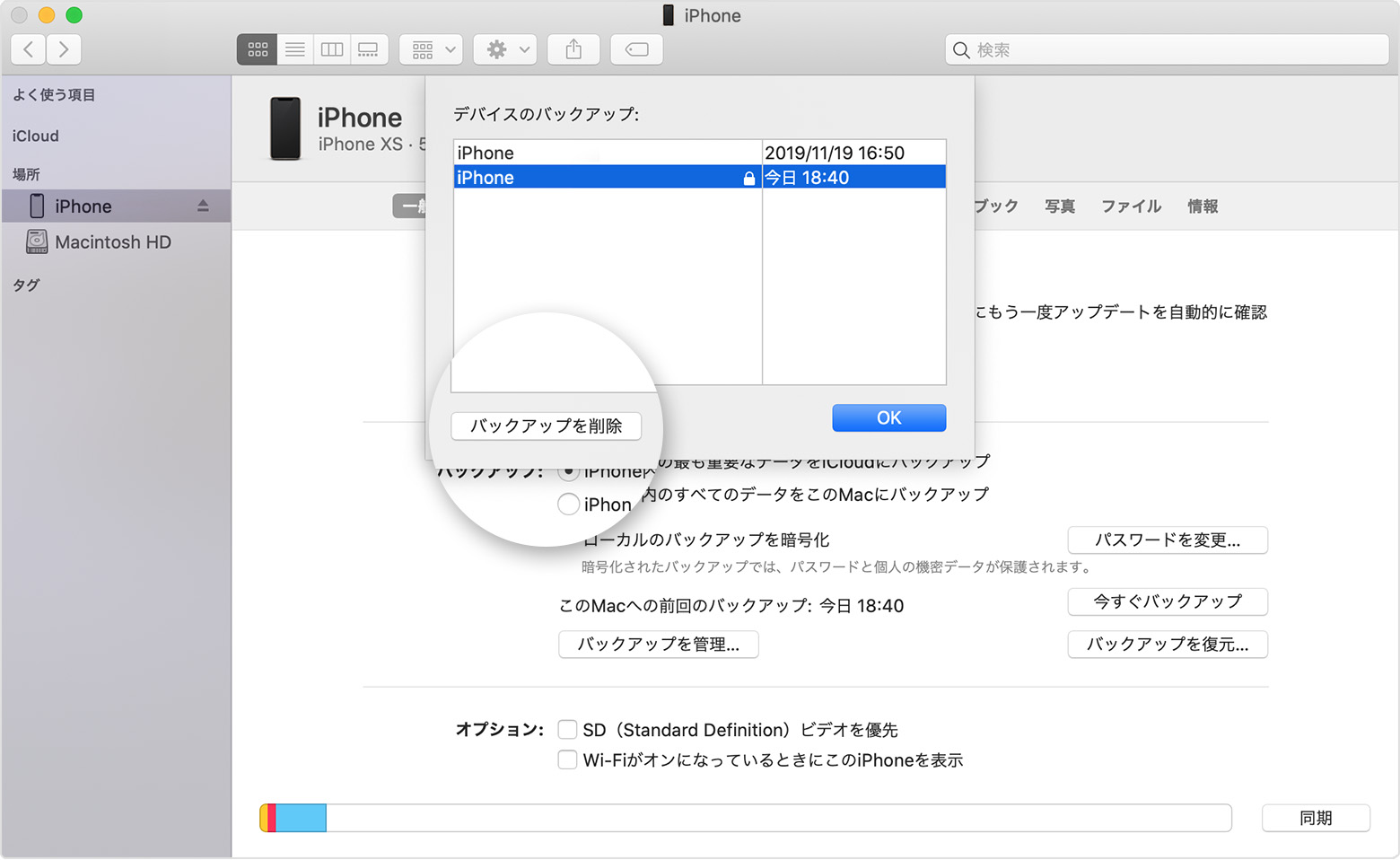Screen dimensions: 1400x860
Task: Switch Finder to gallery view
Action: tap(369, 49)
